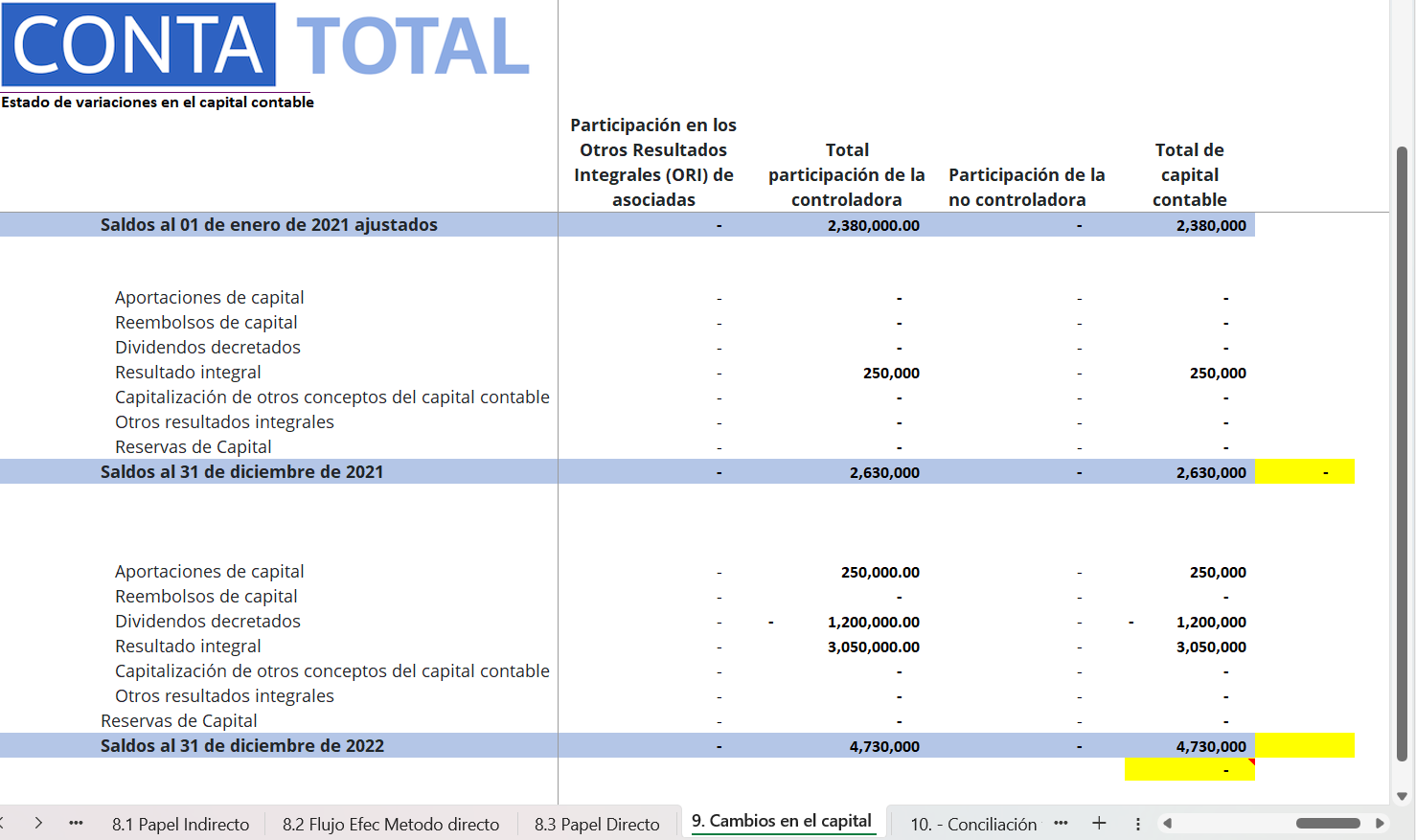
Task: Click the 9. Cambios en el capital tab
Action: [x=782, y=822]
